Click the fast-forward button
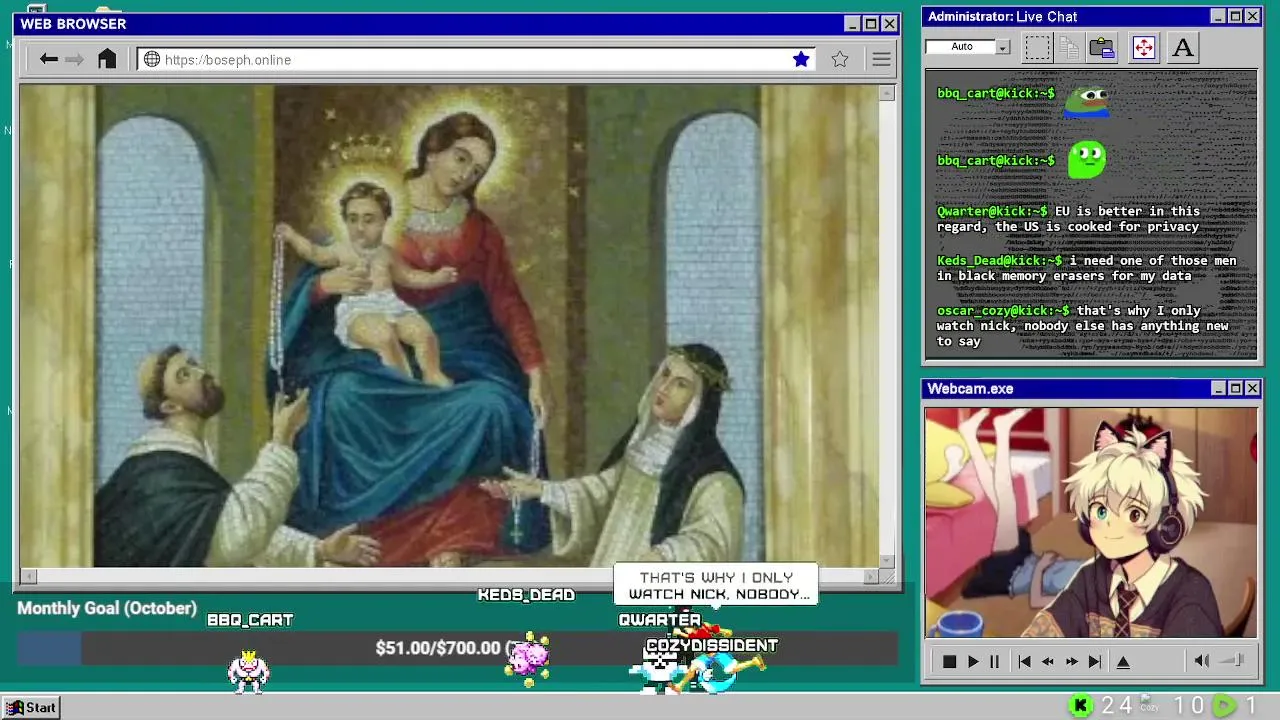1280x720 pixels. click(1071, 661)
